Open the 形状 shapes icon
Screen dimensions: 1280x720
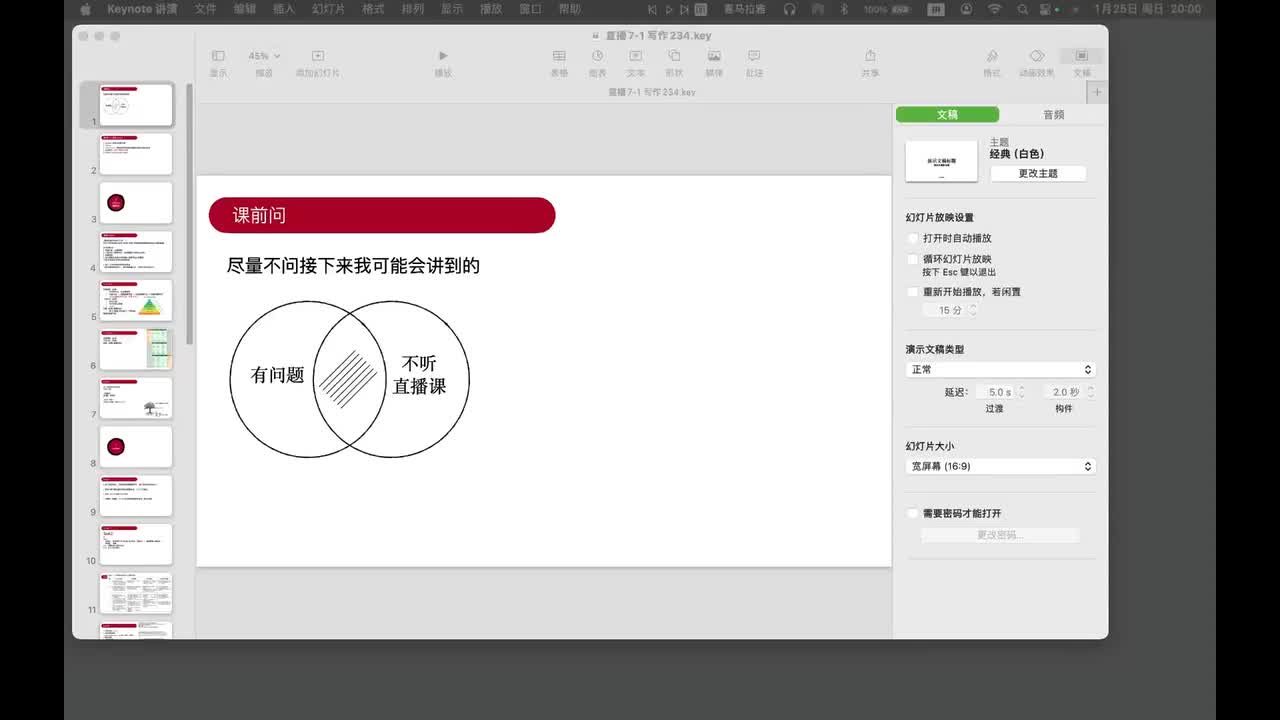point(675,56)
